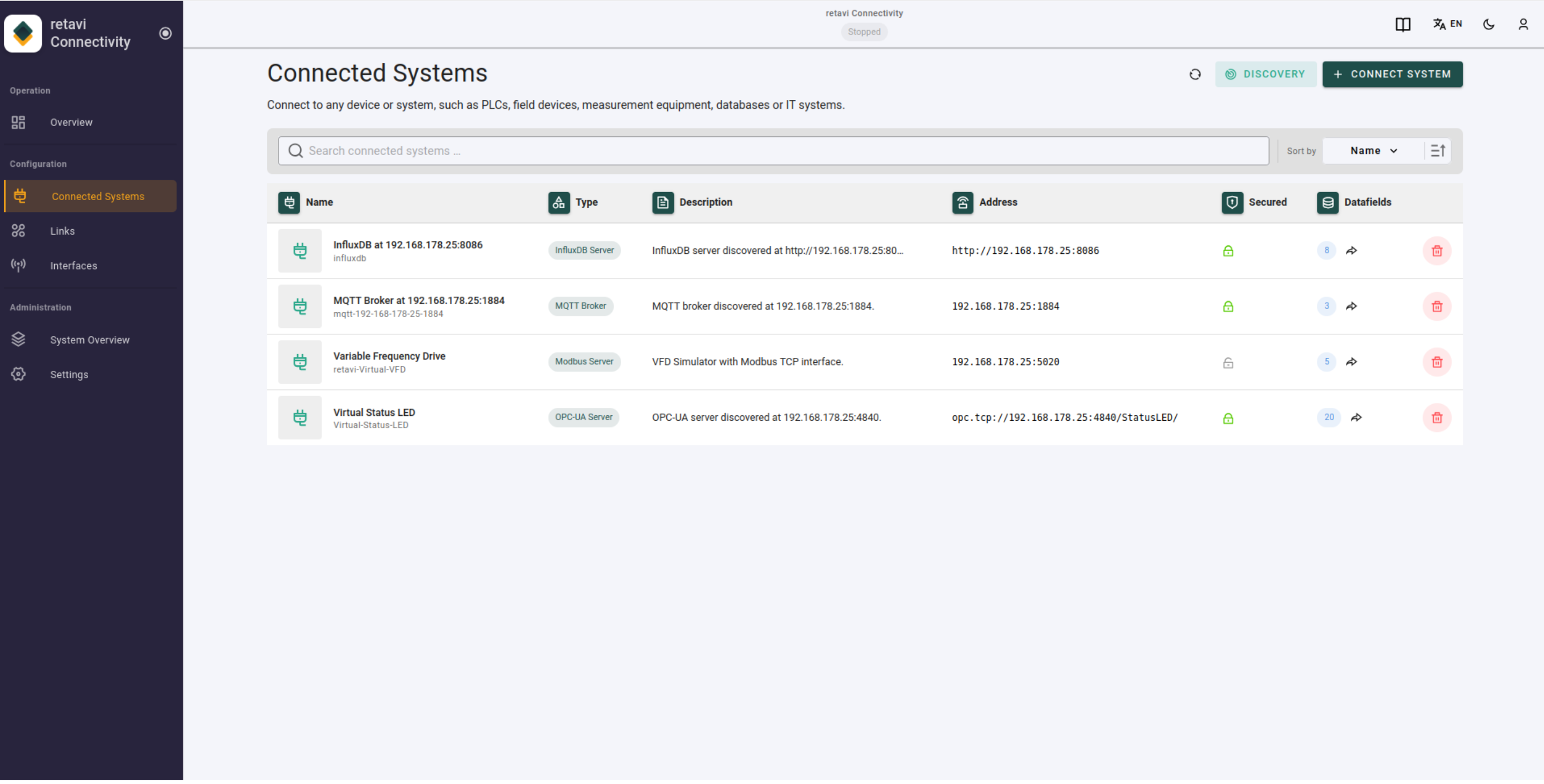Click the Connect System button

(x=1392, y=74)
